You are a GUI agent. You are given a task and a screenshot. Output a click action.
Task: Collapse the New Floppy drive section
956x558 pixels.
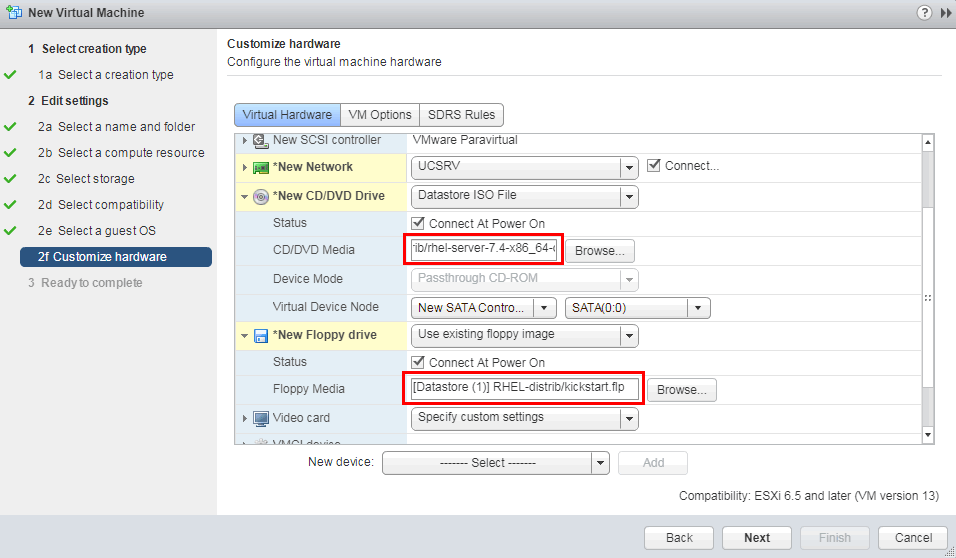(244, 335)
